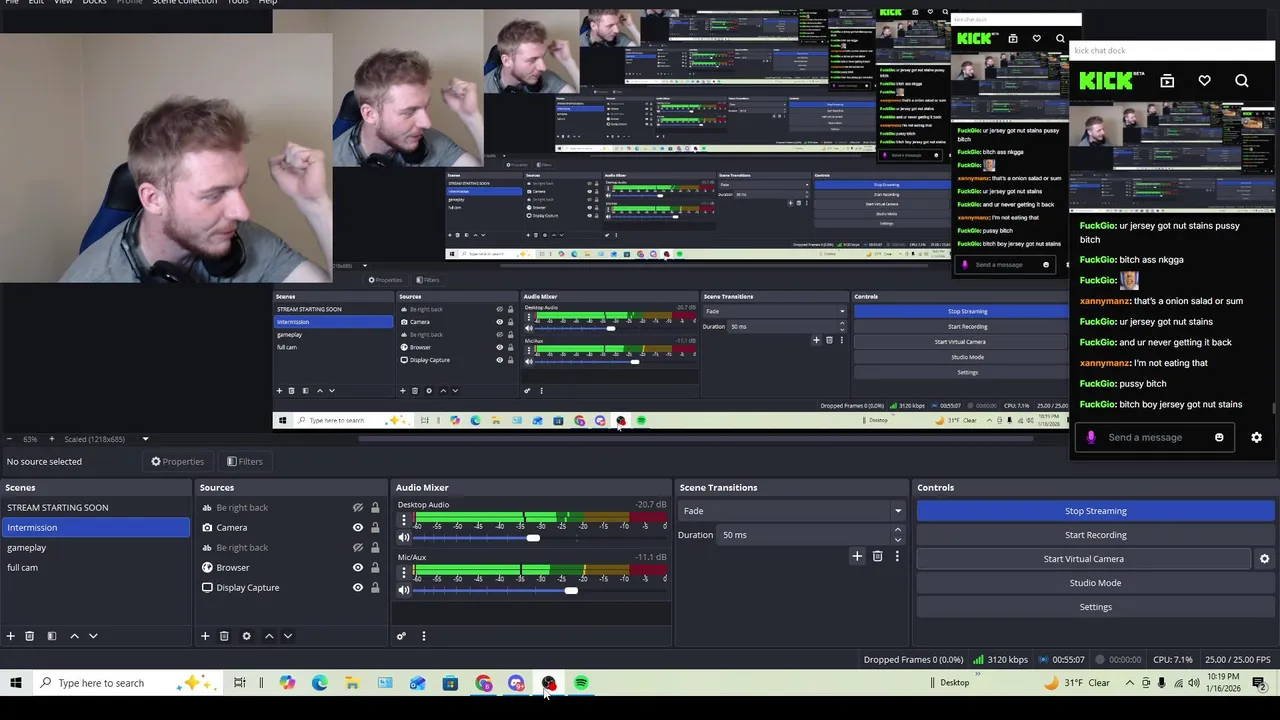
Task: Select STREAM STARTING SOON scene
Action: [x=95, y=508]
